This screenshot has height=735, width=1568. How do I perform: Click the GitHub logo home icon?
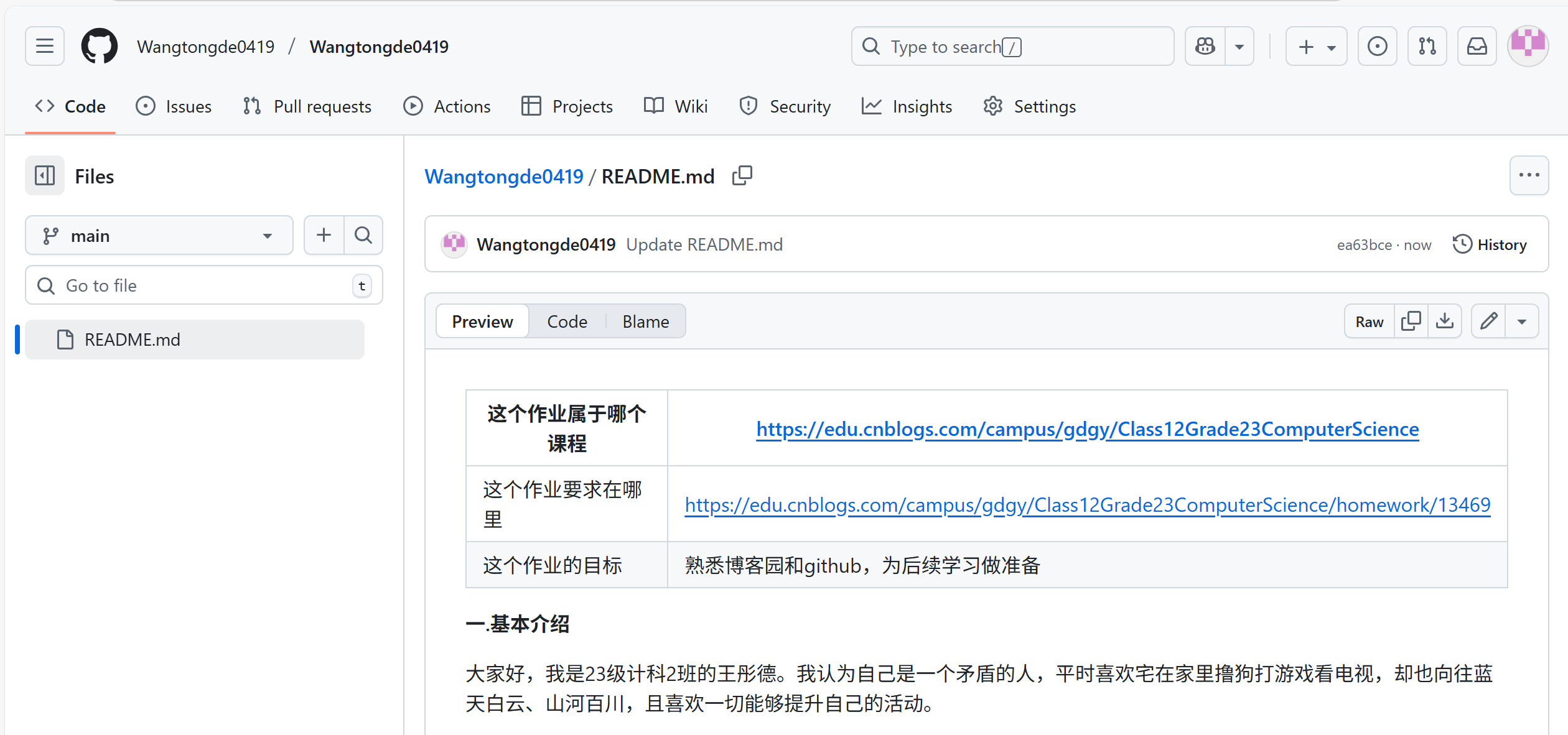100,46
